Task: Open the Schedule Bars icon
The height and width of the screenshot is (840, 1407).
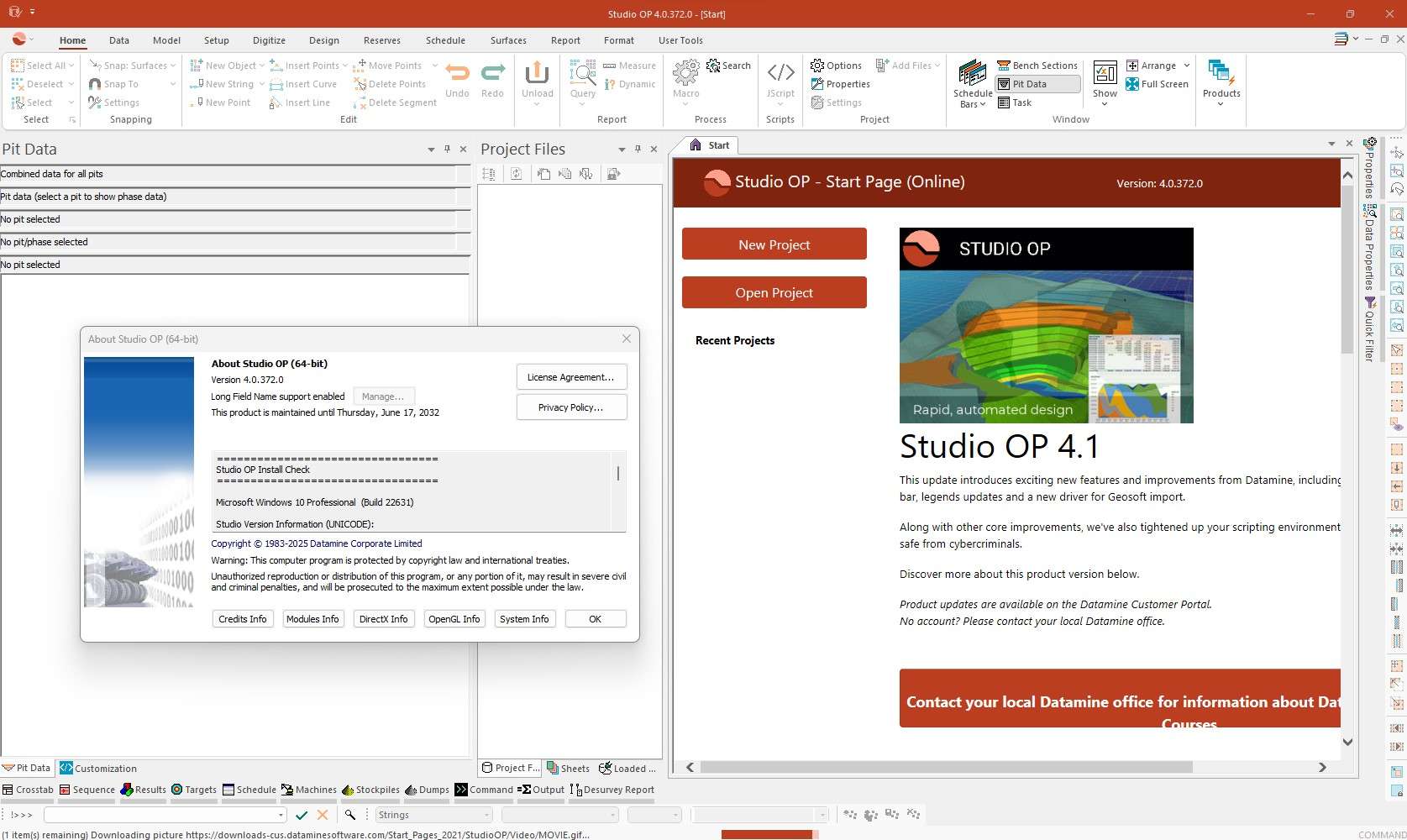Action: tap(973, 73)
